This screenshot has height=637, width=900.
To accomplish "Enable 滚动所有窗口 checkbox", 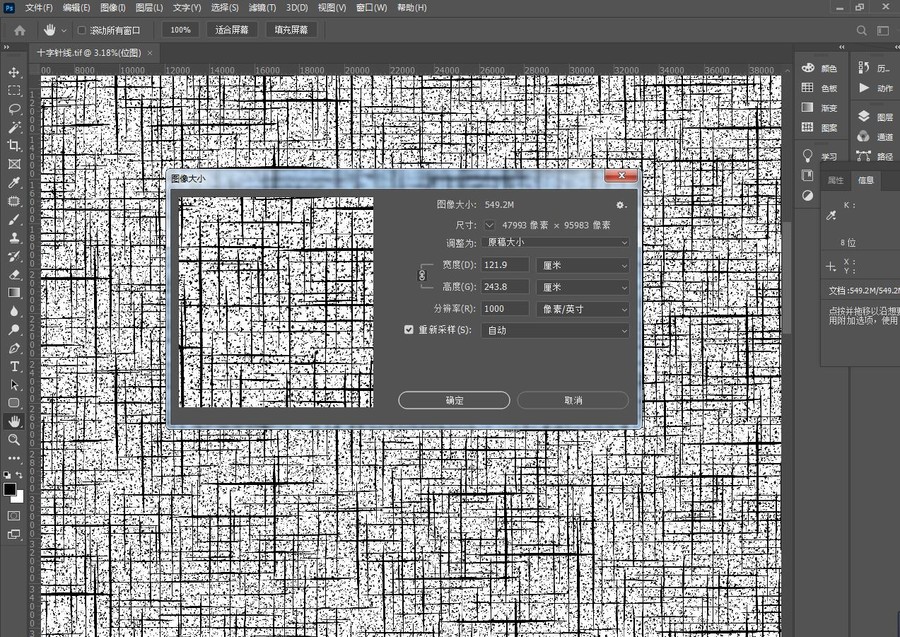I will (82, 30).
